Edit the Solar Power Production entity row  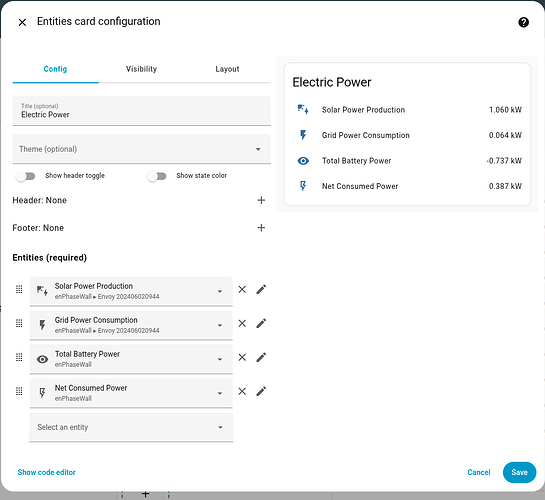coord(261,289)
